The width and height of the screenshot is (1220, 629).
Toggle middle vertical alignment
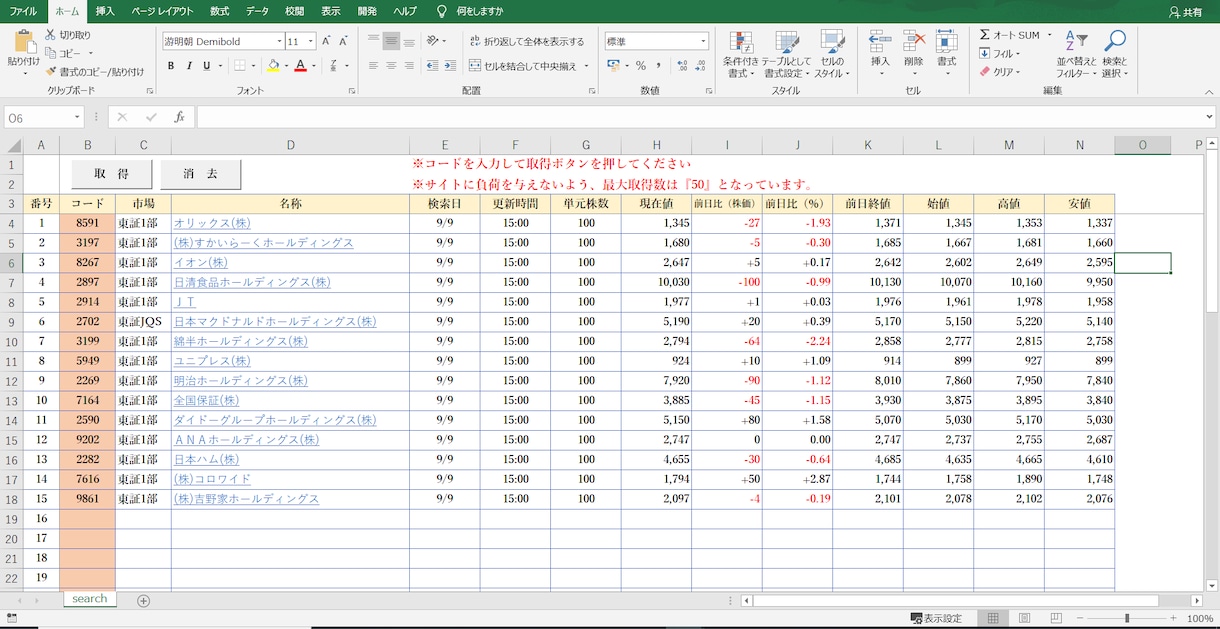(392, 41)
